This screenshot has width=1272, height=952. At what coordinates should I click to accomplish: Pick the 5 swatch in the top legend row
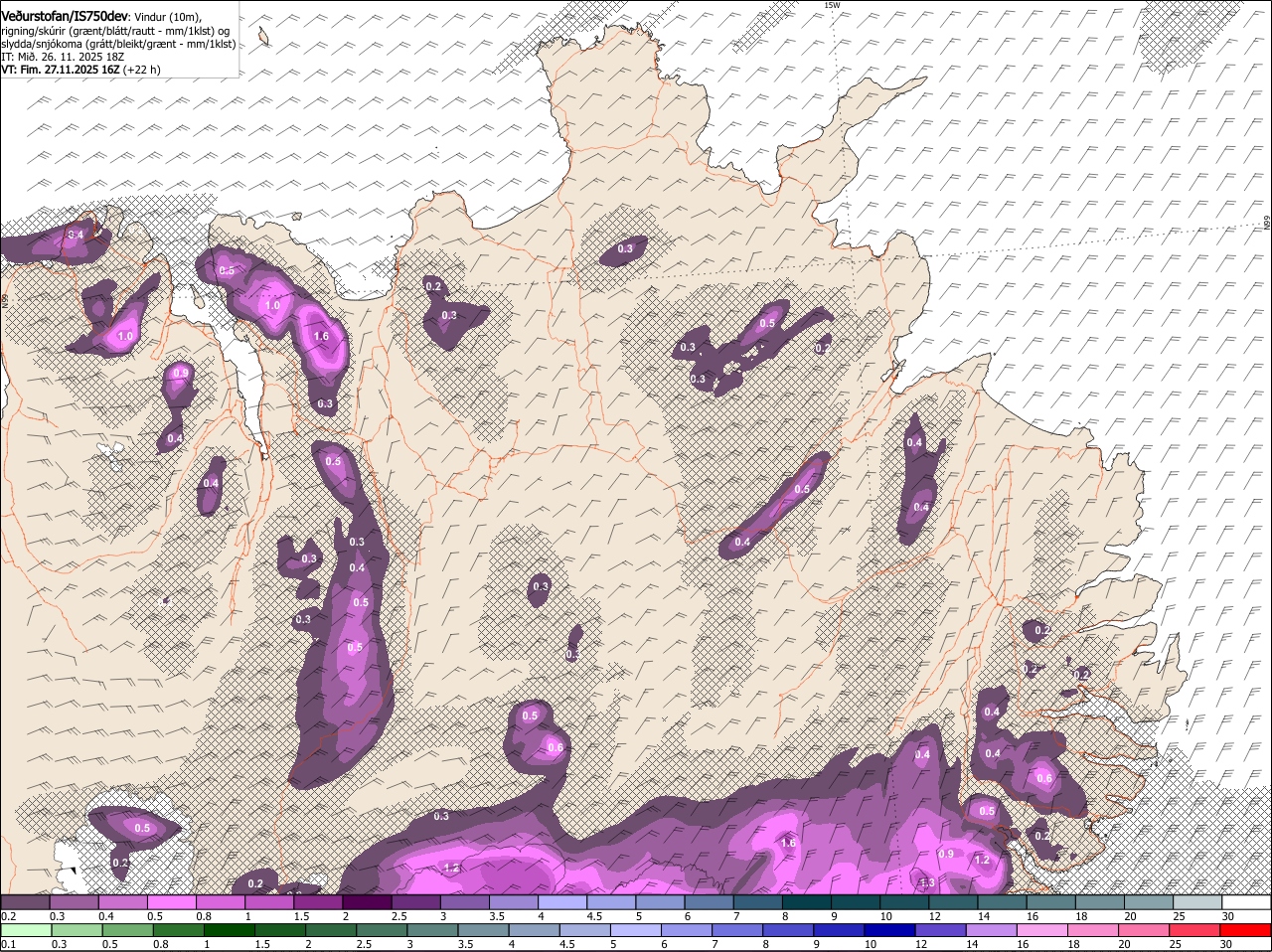pyautogui.click(x=660, y=902)
